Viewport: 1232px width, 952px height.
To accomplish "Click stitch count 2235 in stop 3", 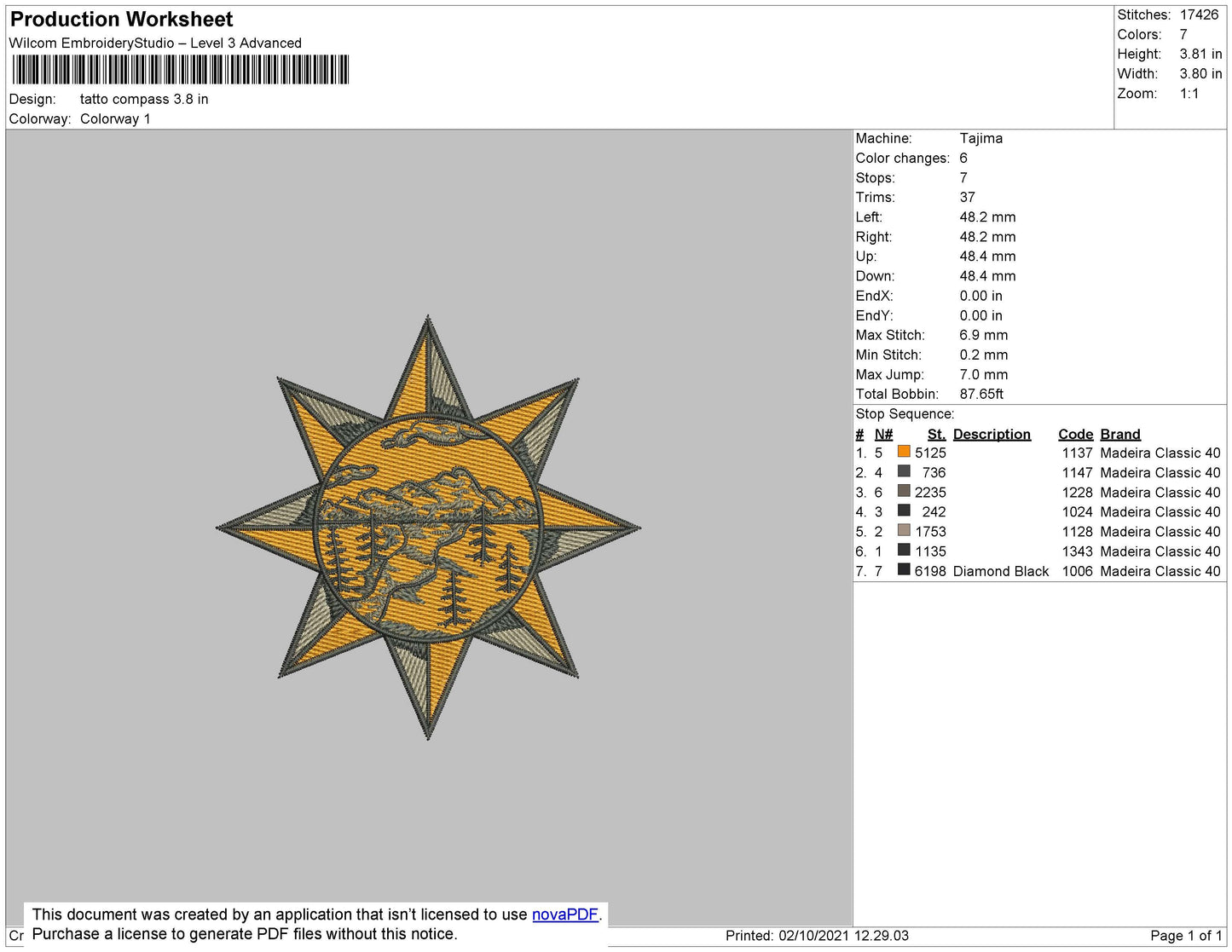I will click(930, 492).
